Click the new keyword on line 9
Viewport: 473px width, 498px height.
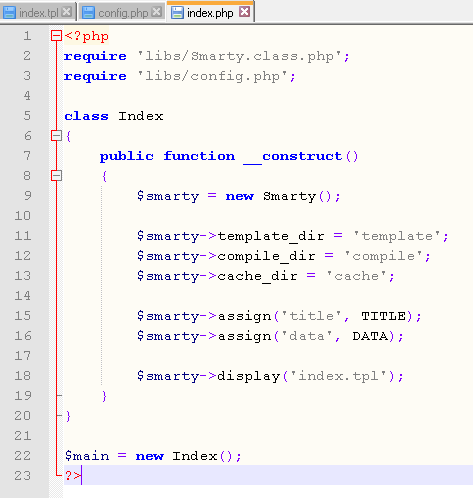[240, 196]
